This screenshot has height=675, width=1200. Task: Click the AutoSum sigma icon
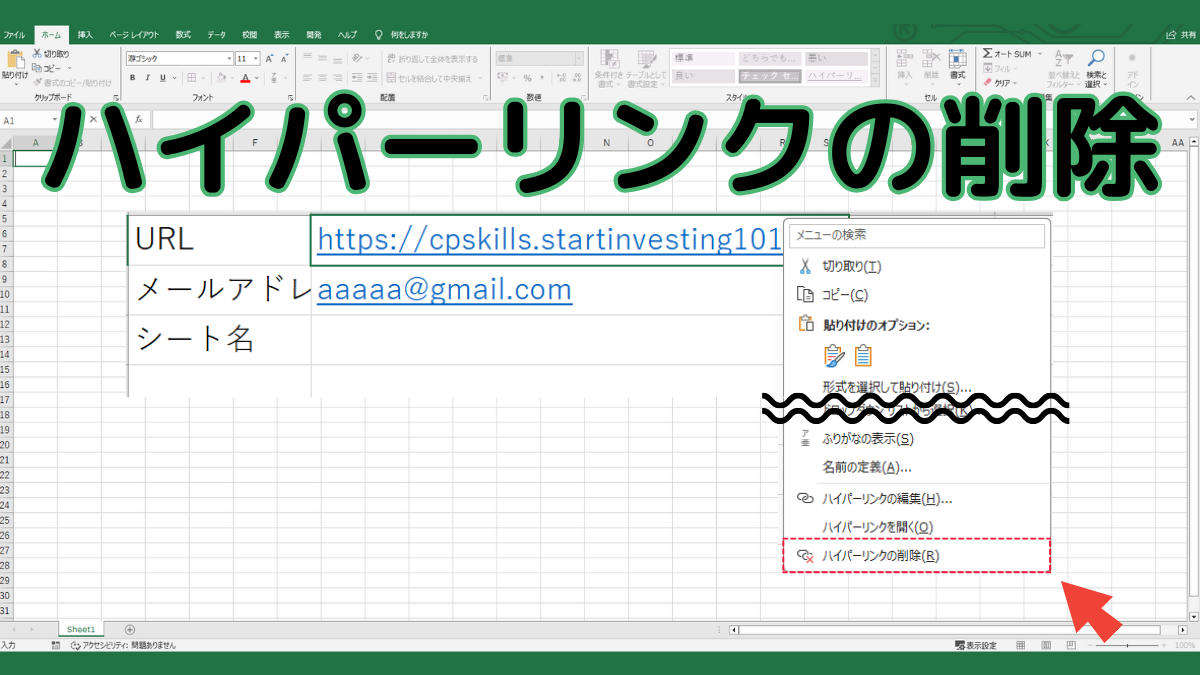(987, 54)
